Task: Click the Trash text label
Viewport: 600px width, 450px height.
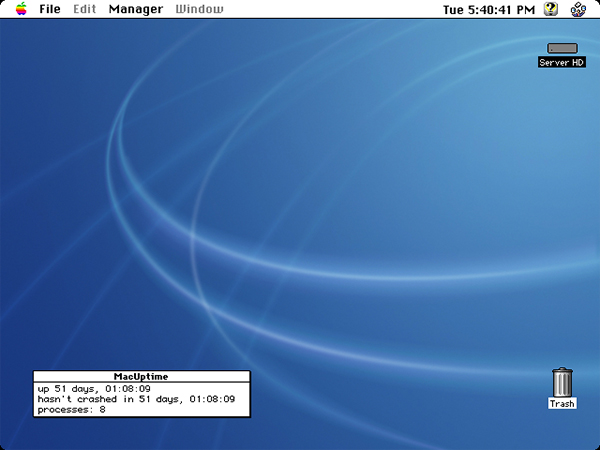Action: (x=562, y=404)
